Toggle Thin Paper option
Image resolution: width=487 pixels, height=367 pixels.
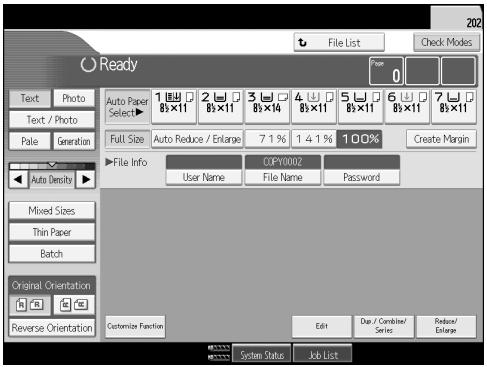click(52, 232)
